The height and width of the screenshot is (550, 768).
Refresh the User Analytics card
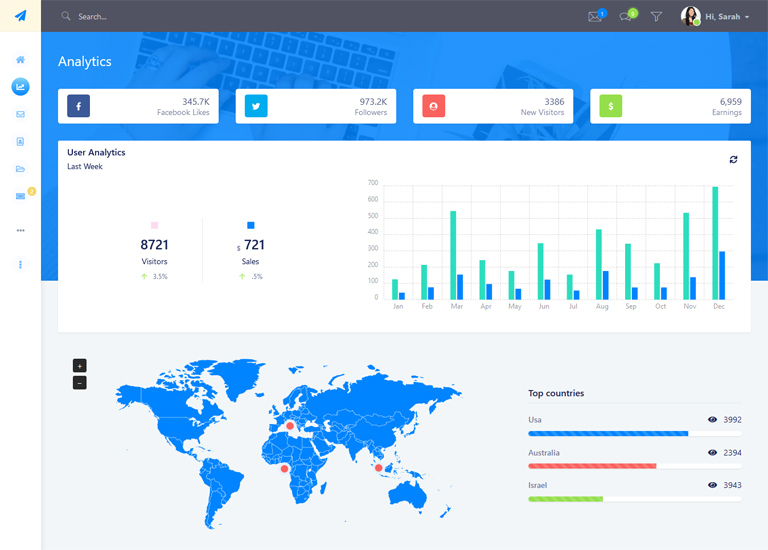coord(733,159)
